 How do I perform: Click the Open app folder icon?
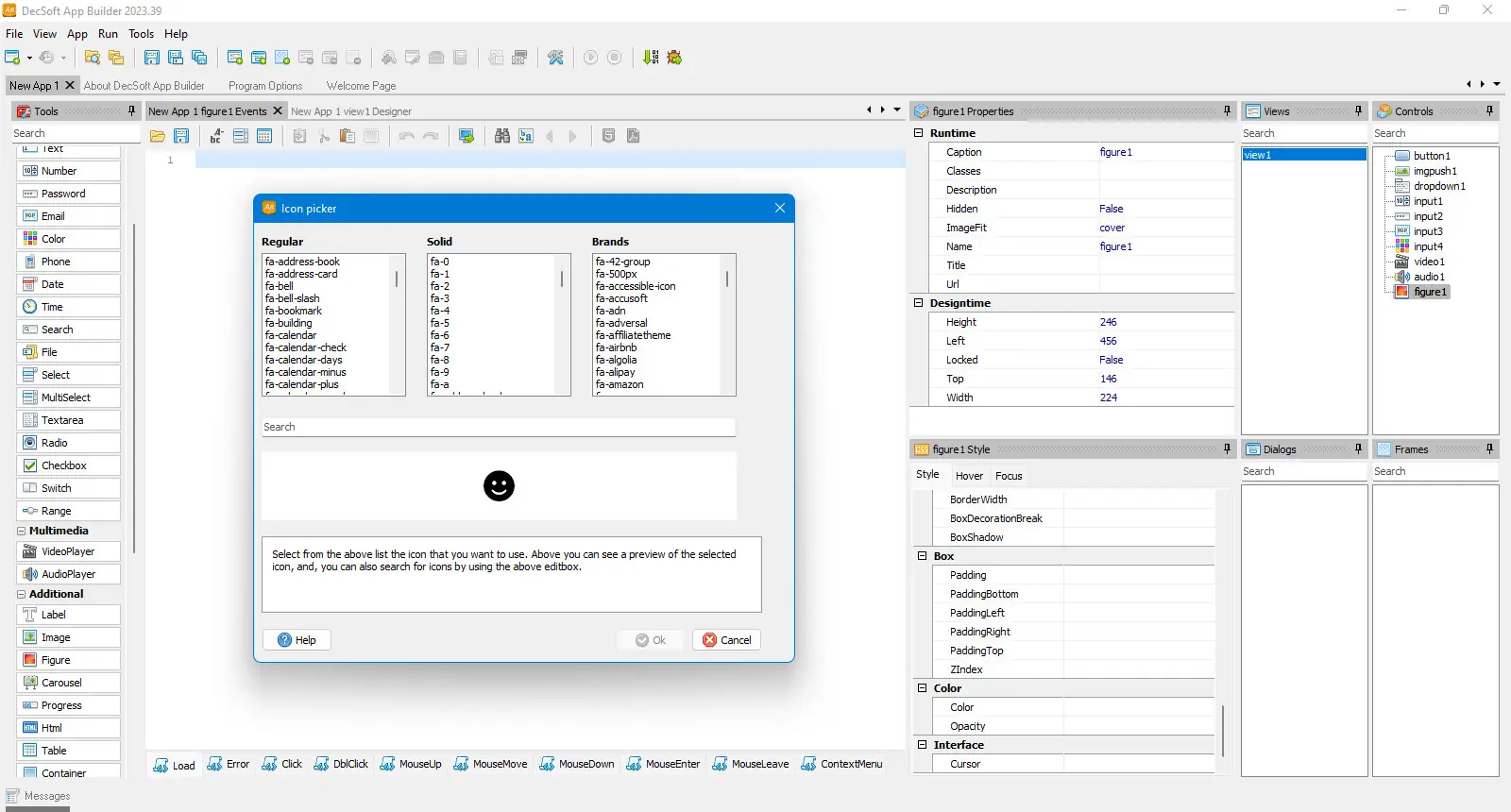coord(93,58)
